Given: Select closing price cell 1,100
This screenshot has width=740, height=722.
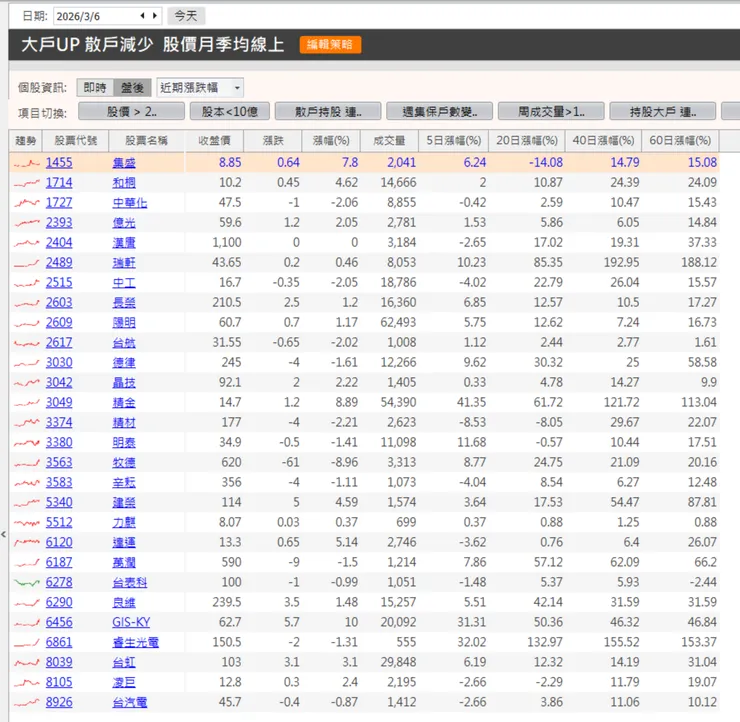Looking at the screenshot, I should 227,243.
